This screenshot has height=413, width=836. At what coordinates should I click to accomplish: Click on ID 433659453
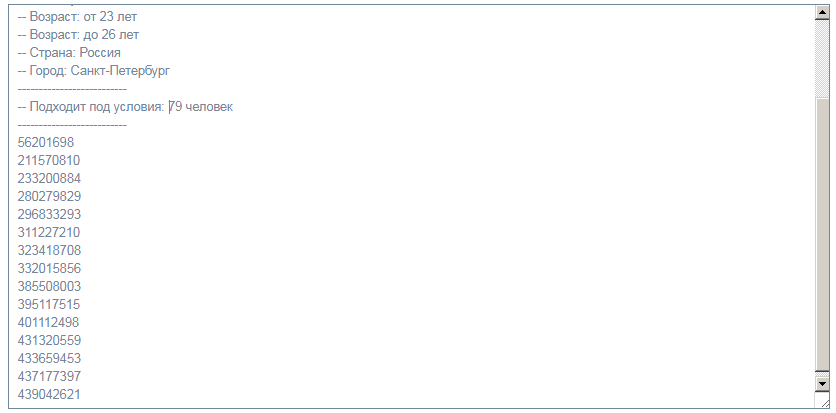pos(49,358)
